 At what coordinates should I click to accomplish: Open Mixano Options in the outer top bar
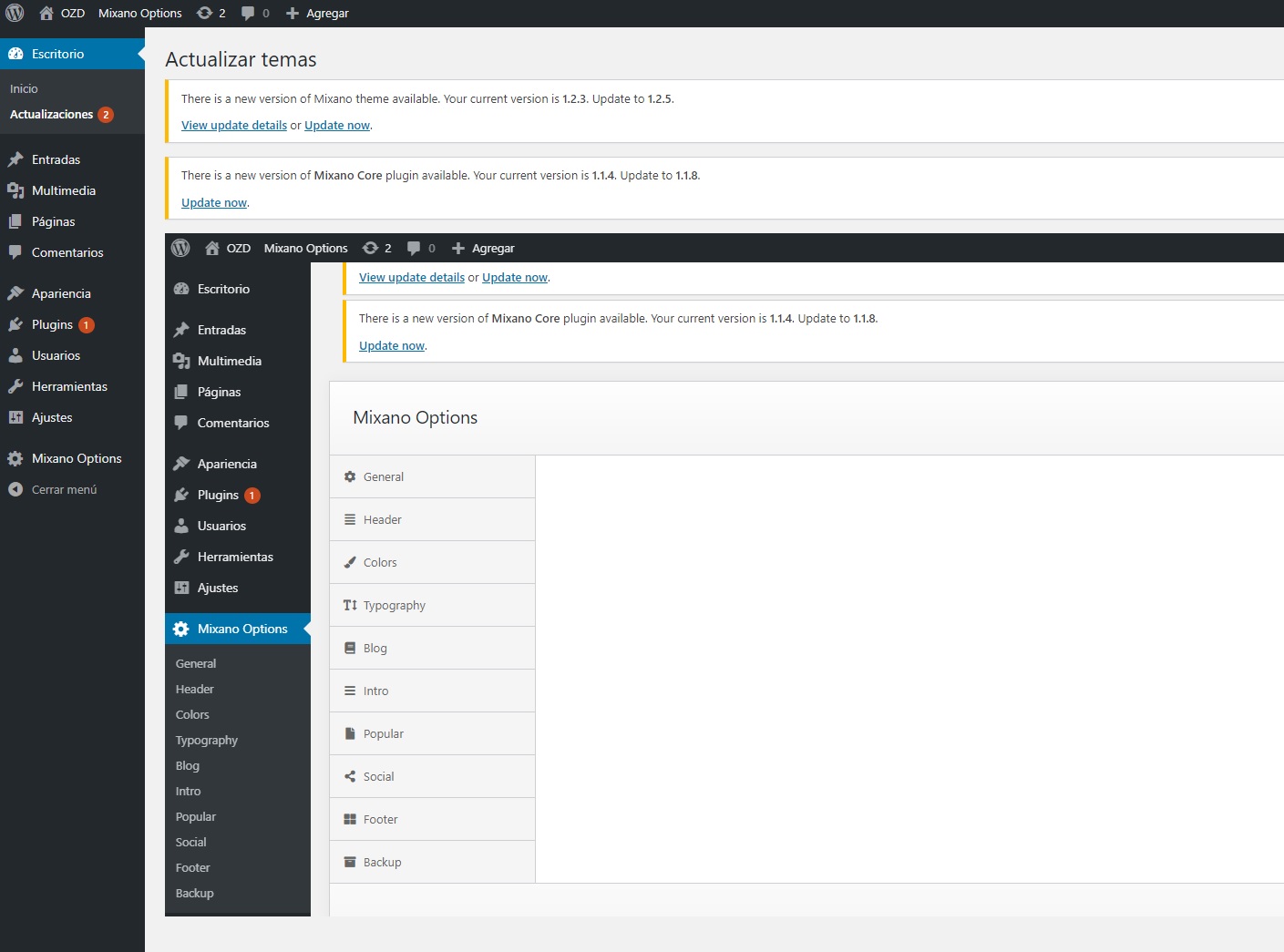click(140, 14)
